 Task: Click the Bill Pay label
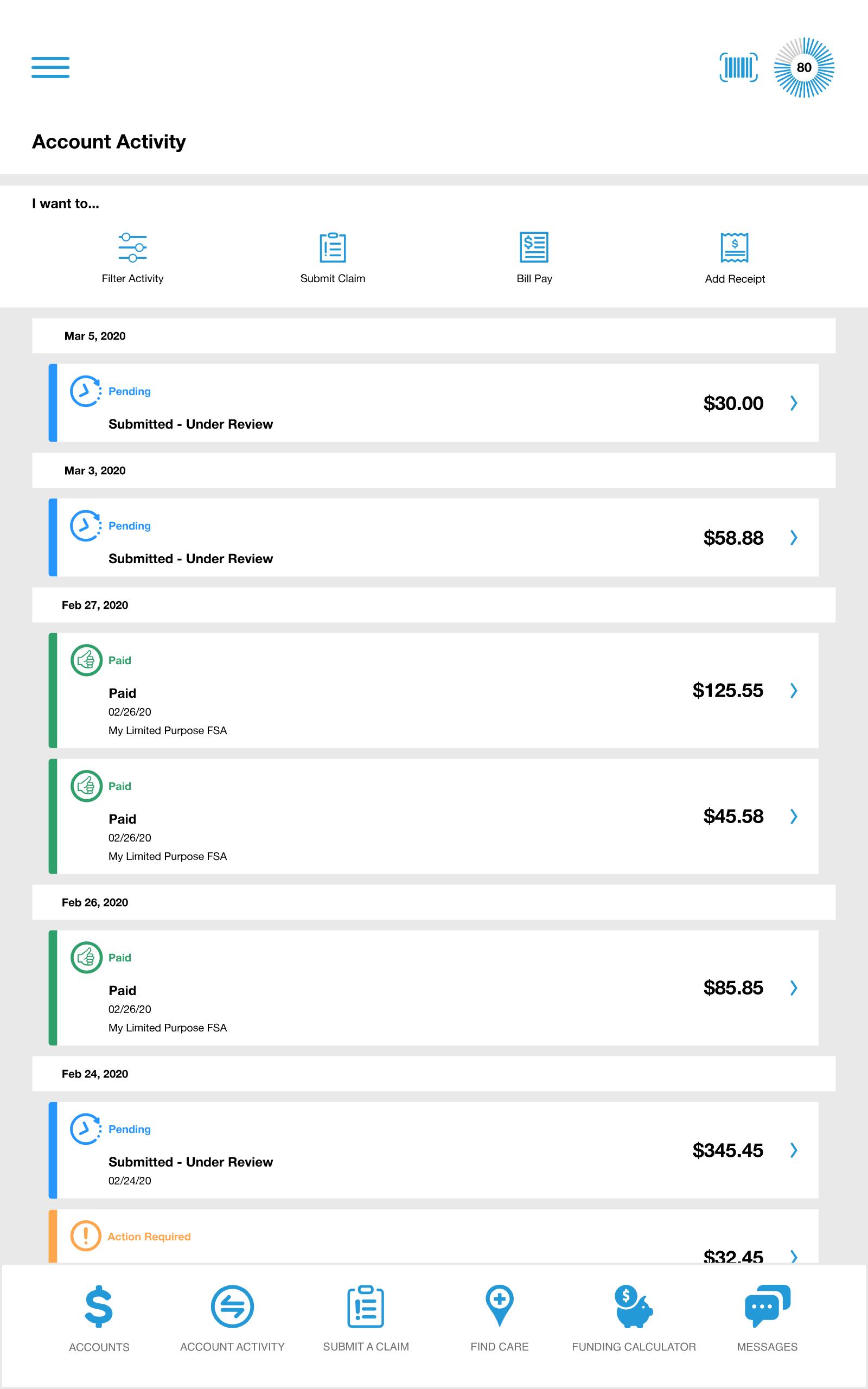click(534, 278)
